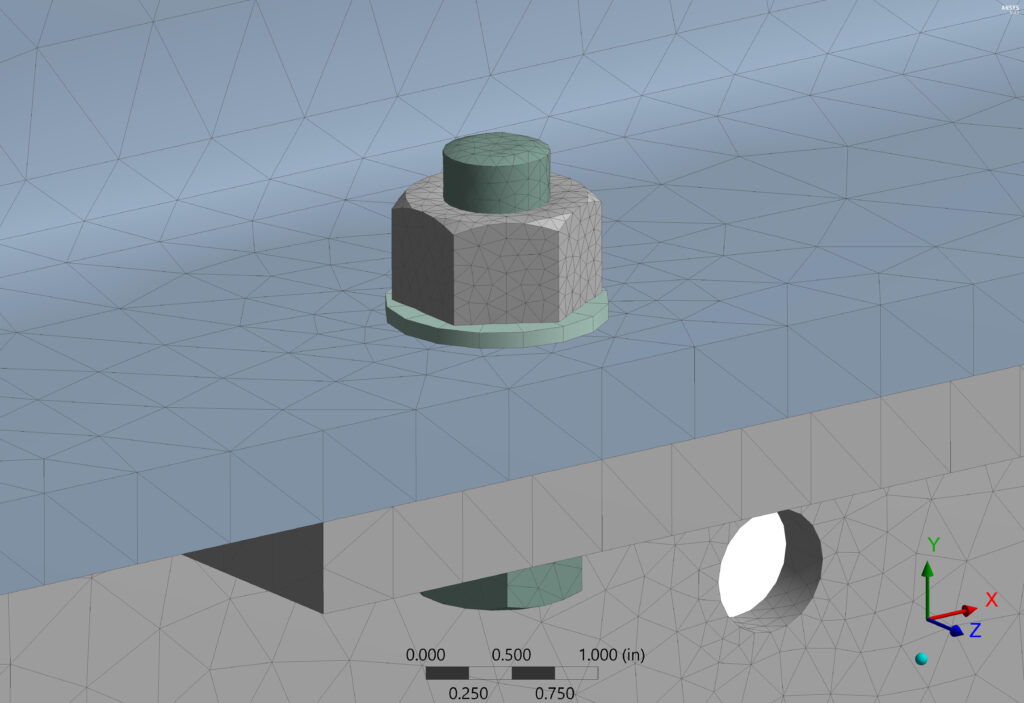The image size is (1024, 703).
Task: Click the 1.000 (in) label on the scale ruler
Action: pos(612,656)
